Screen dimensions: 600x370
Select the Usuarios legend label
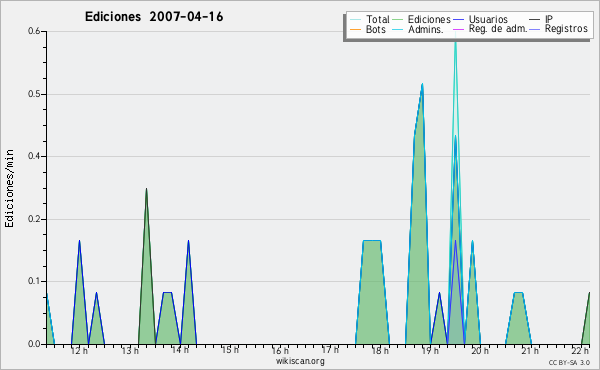(x=488, y=19)
